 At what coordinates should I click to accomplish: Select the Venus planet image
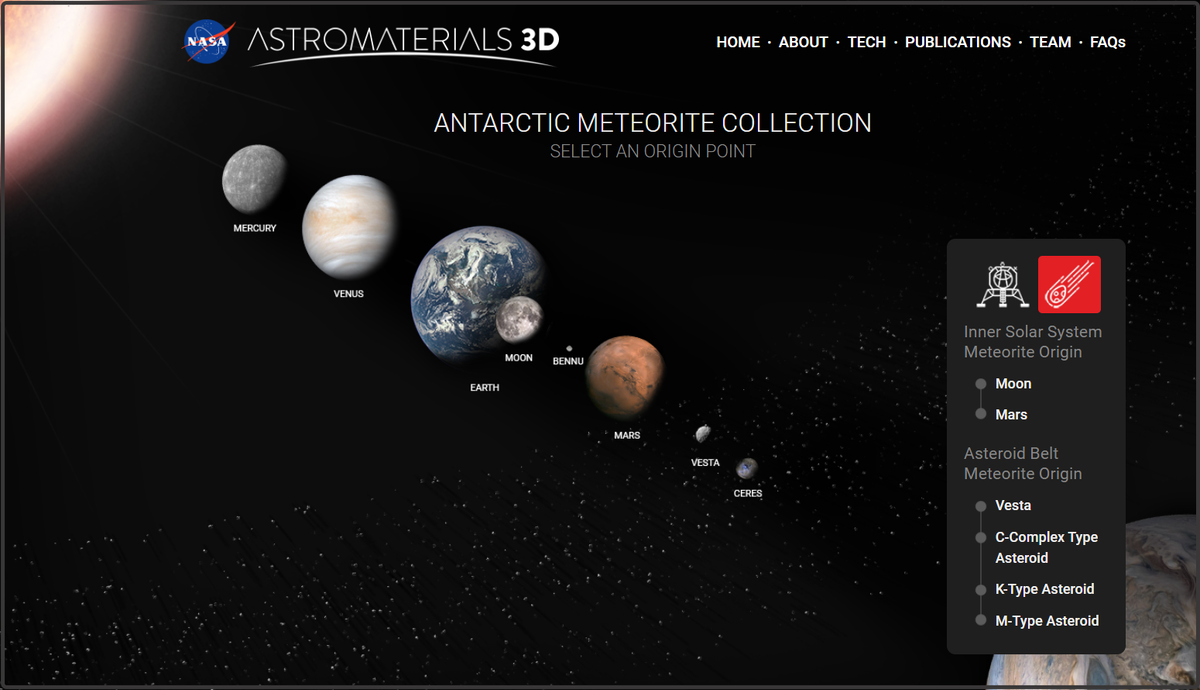pyautogui.click(x=349, y=227)
